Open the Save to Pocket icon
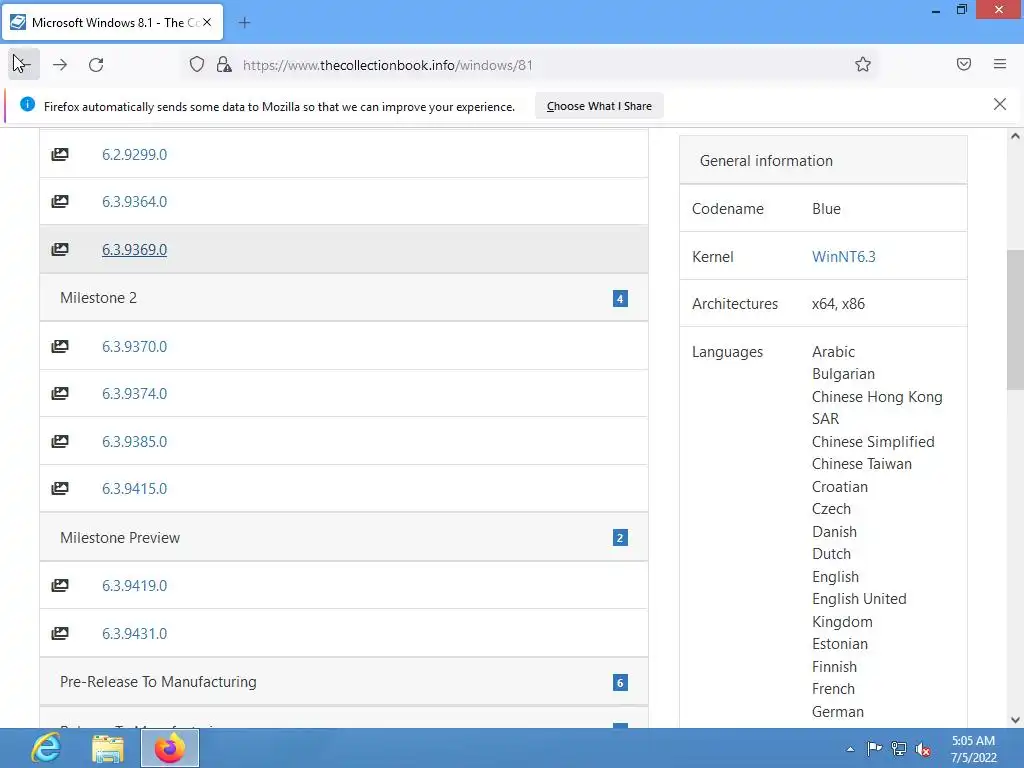 coord(963,64)
